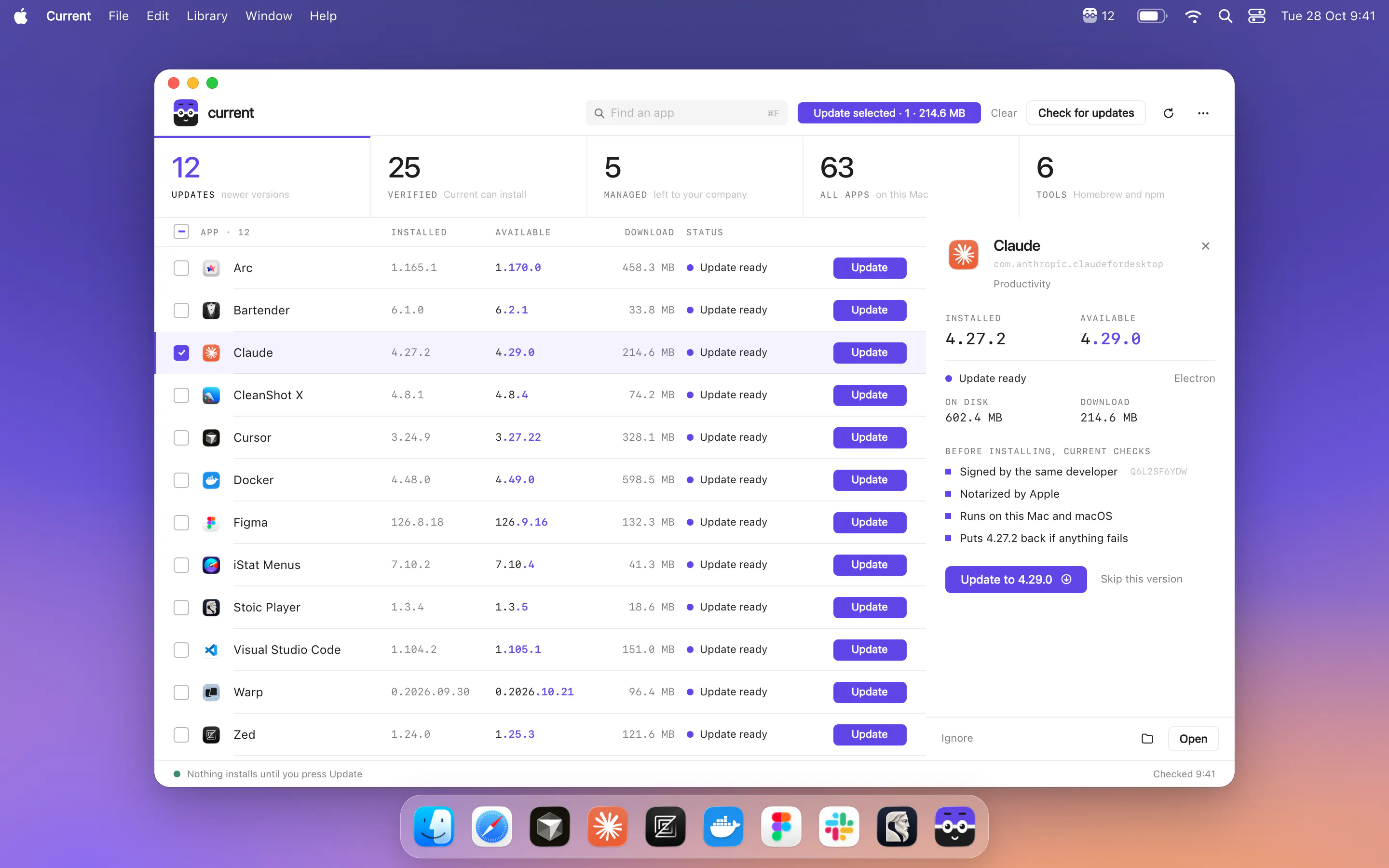Click the Installed column header
Viewport: 1389px width, 868px height.
pyautogui.click(x=419, y=232)
